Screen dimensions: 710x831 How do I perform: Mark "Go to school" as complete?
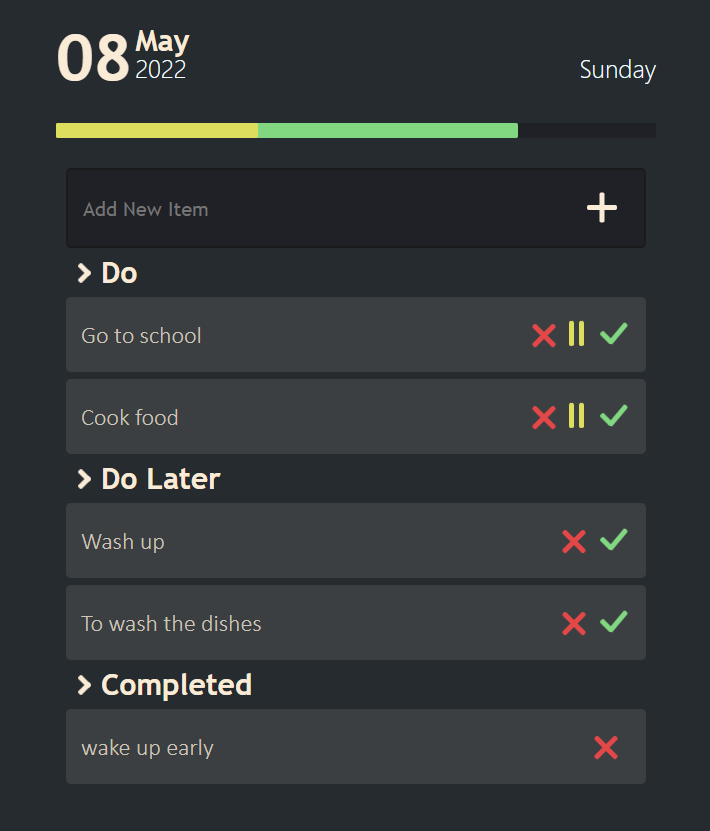point(614,334)
